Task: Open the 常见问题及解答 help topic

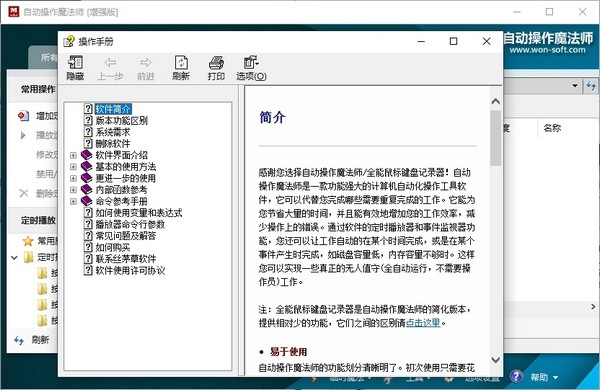Action: pos(126,236)
